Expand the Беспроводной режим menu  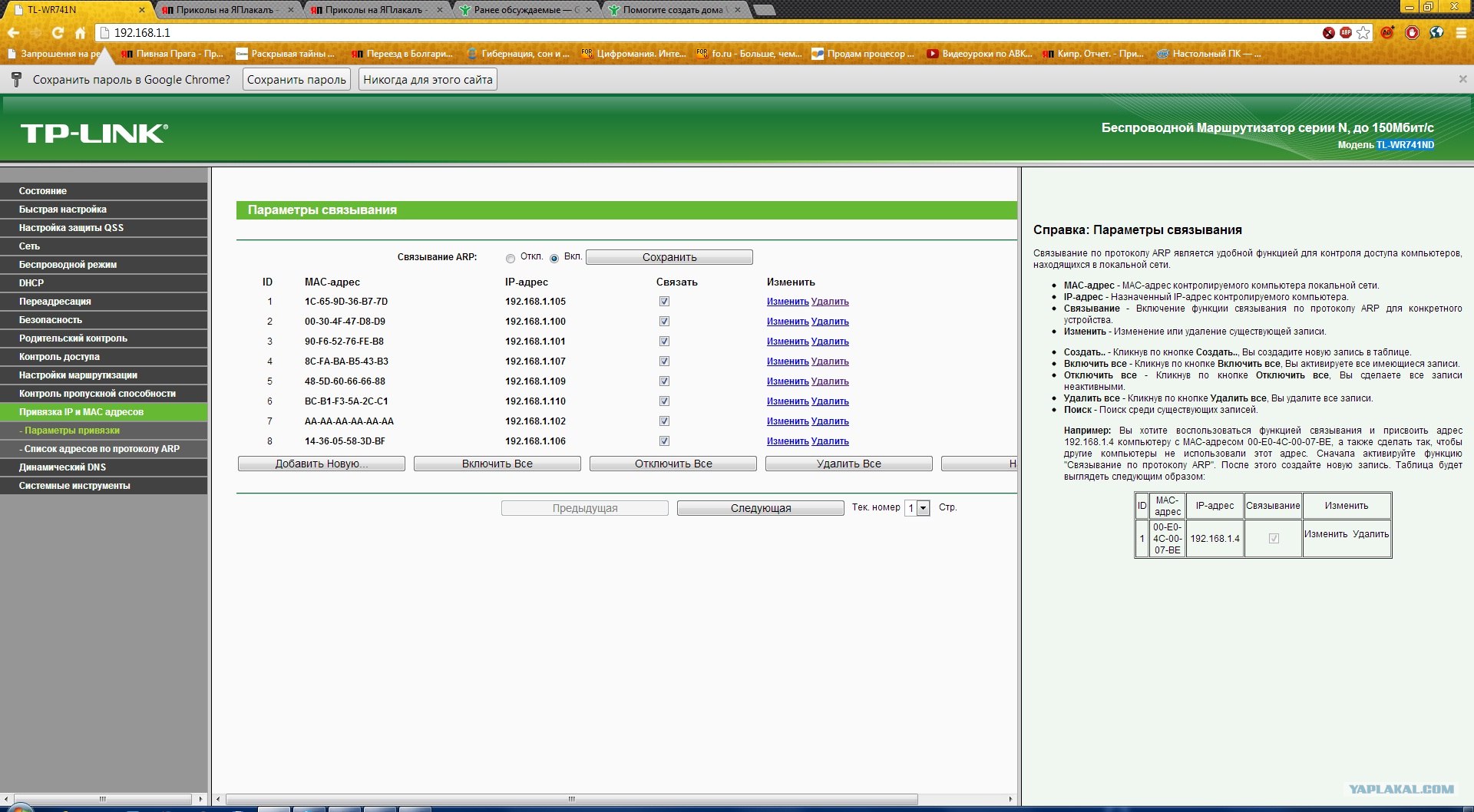point(104,265)
